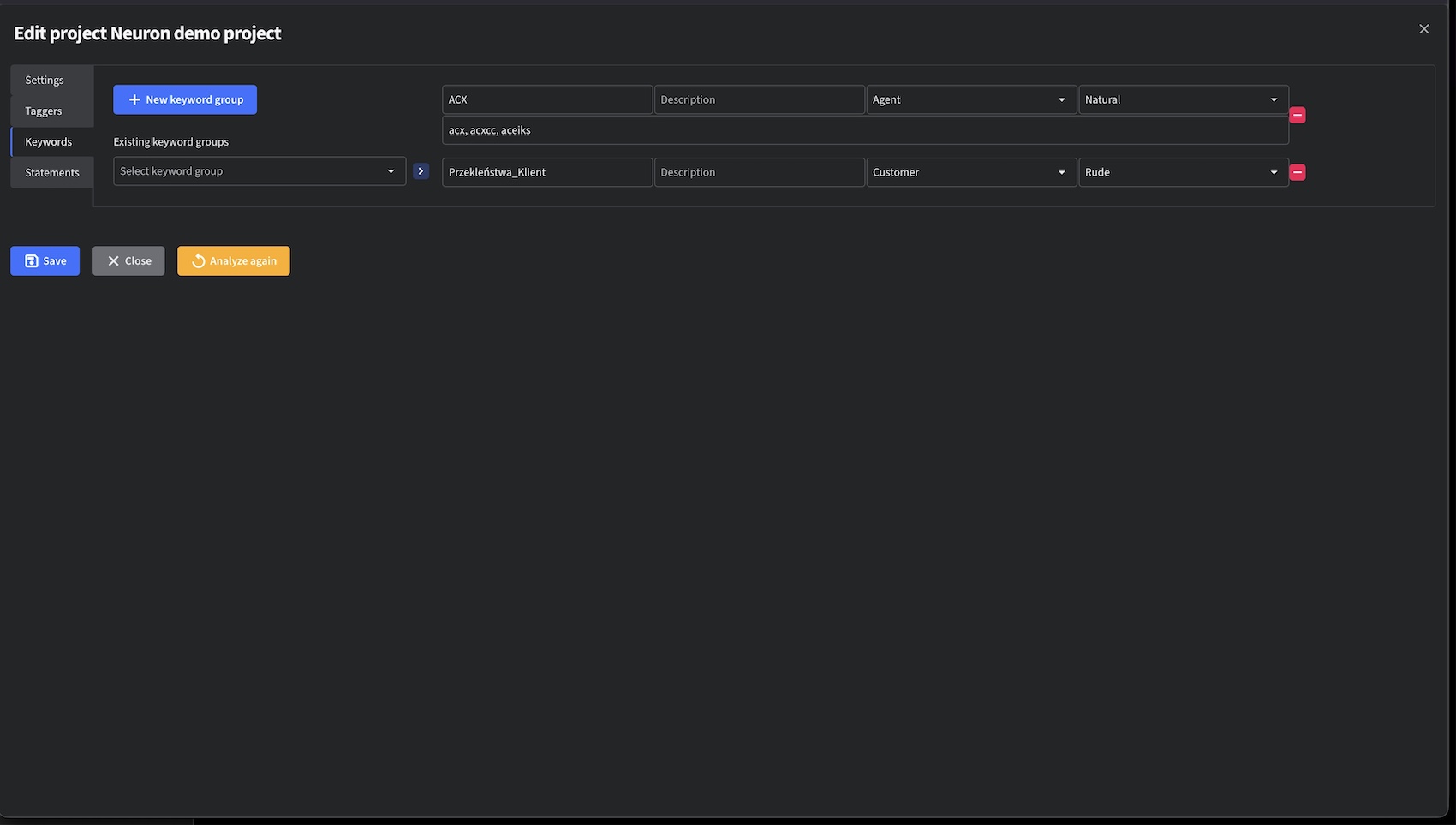Click the blue arrow to add selected group
The width and height of the screenshot is (1456, 825).
[x=421, y=171]
